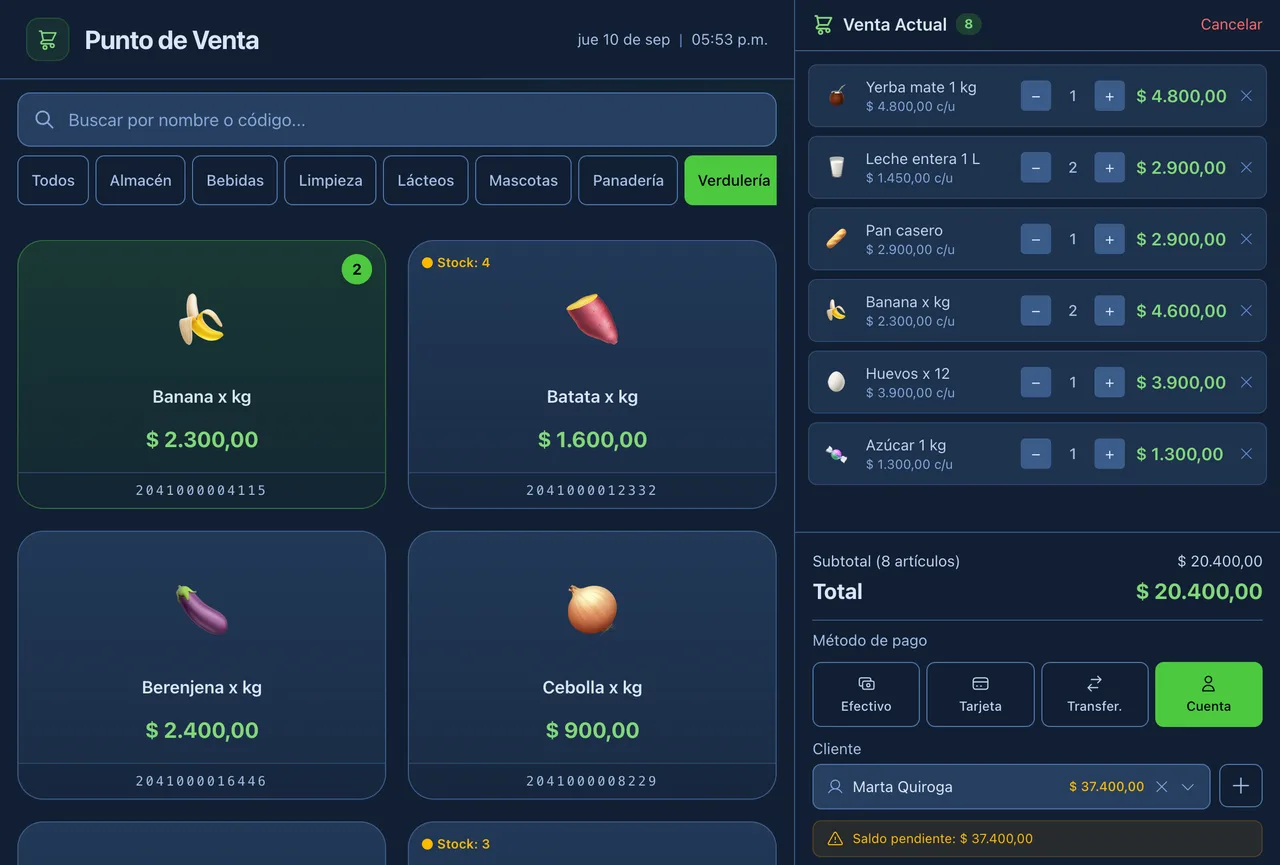Decrease Huevos x 12 quantity
The image size is (1280, 865).
click(x=1035, y=382)
